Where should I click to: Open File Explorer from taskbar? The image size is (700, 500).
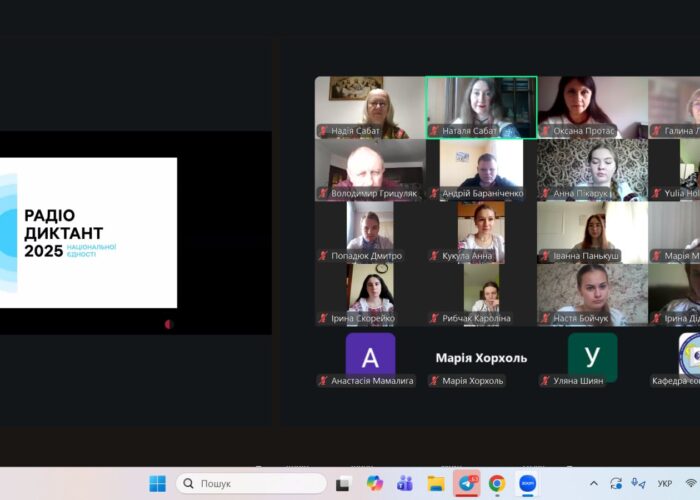coord(436,483)
